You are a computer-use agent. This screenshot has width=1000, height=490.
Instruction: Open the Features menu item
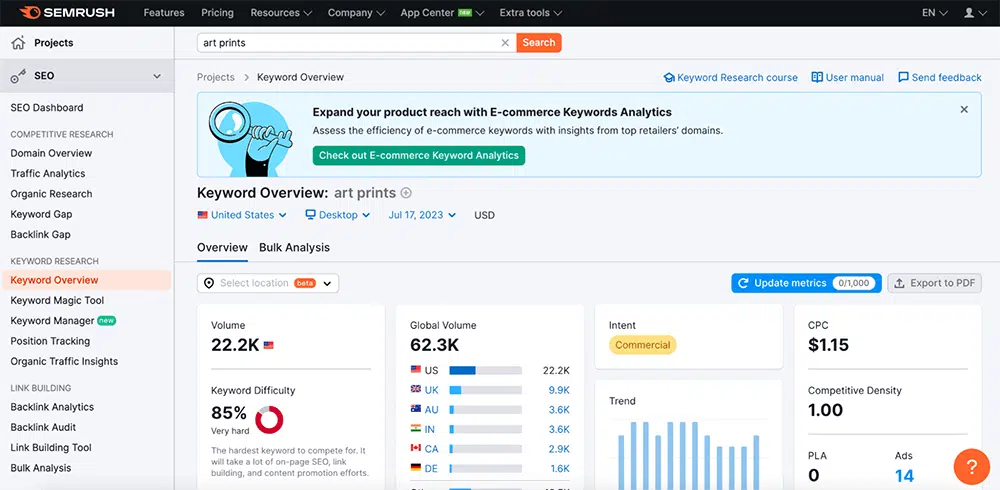(x=164, y=13)
